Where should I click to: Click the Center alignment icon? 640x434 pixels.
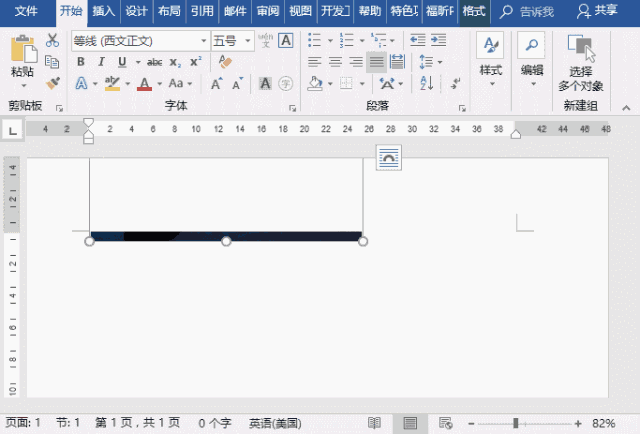pyautogui.click(x=335, y=62)
